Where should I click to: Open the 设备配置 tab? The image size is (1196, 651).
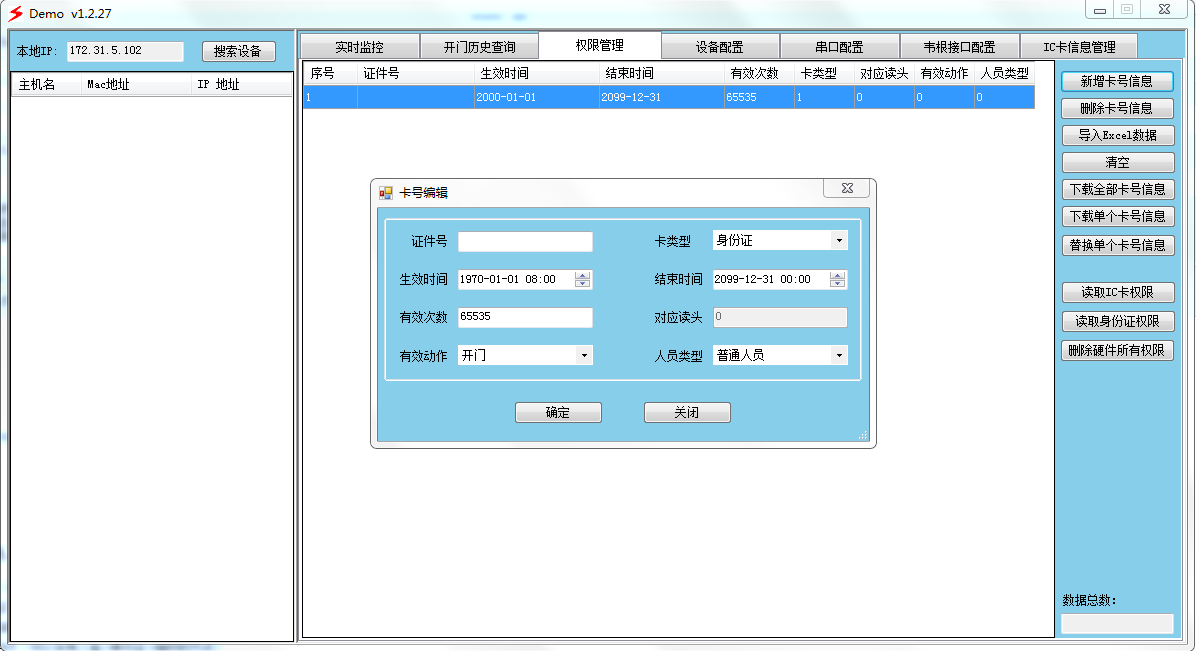click(x=719, y=47)
